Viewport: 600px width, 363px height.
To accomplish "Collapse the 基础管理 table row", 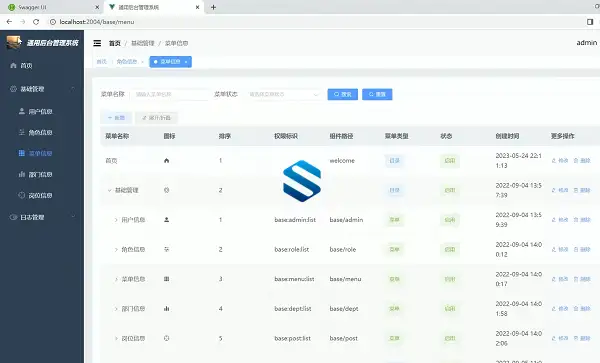I will point(109,190).
